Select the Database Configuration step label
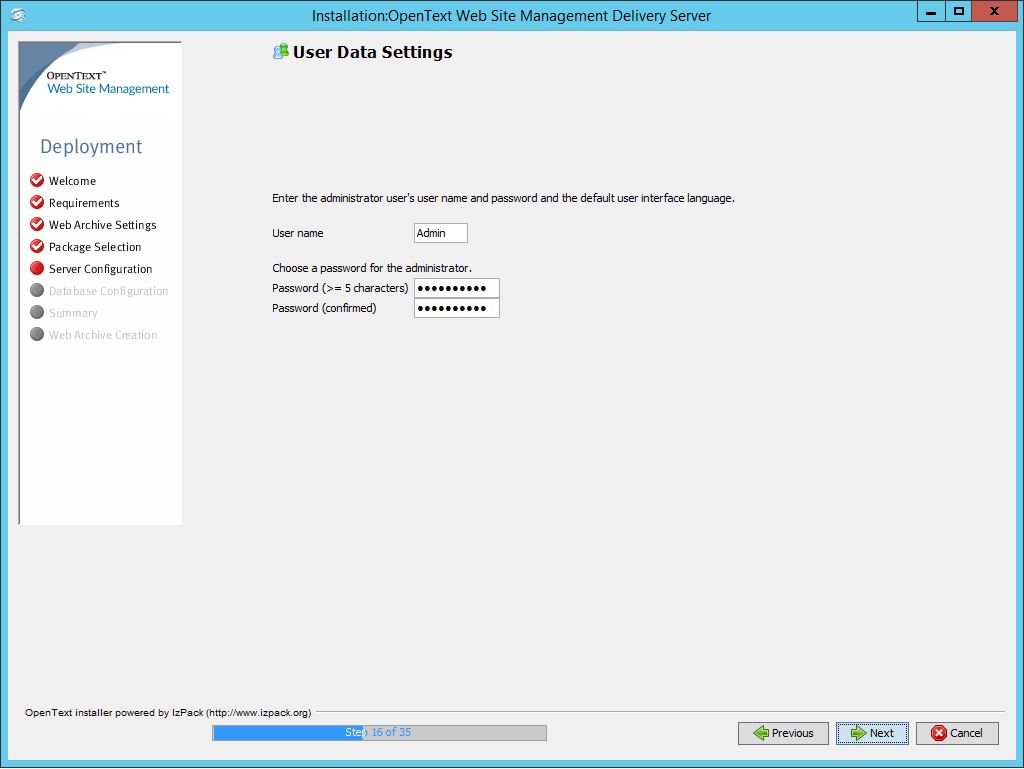Viewport: 1024px width, 769px height. tap(108, 291)
